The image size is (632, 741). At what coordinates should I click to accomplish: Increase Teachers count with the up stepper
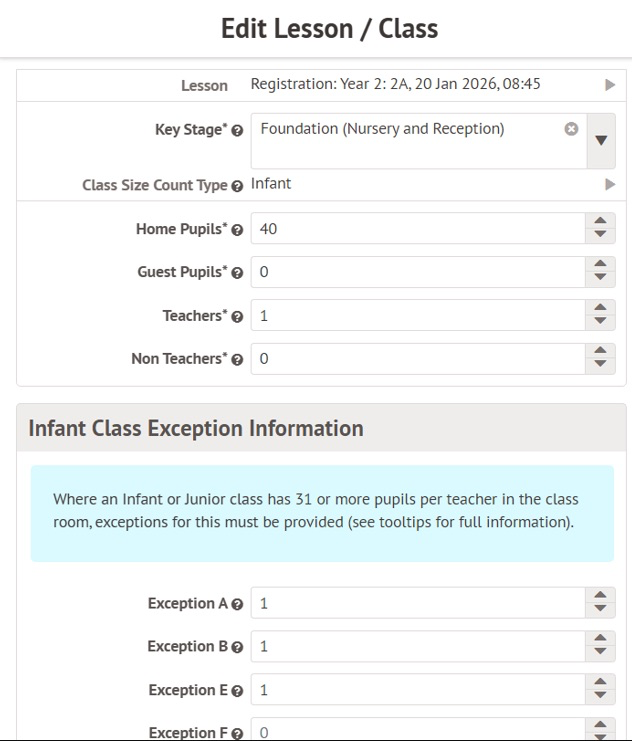(600, 309)
